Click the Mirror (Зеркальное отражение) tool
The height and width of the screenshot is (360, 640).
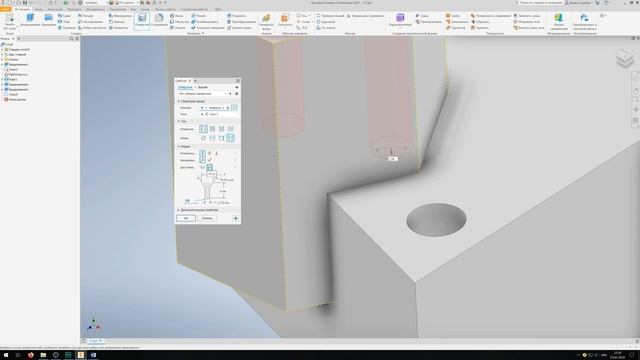tap(365, 16)
